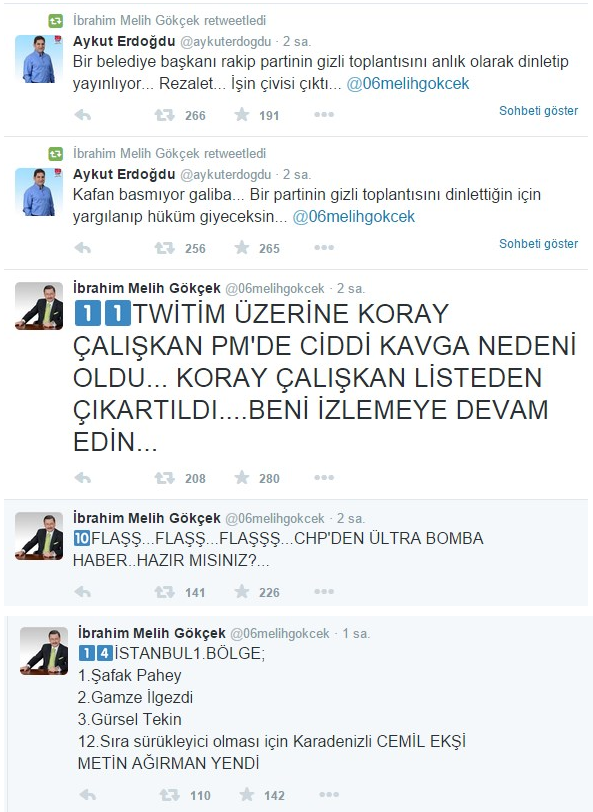The height and width of the screenshot is (812, 593).
Task: Retweet the İSTANBUL1.BÖLGE tweet
Action: coord(169,795)
